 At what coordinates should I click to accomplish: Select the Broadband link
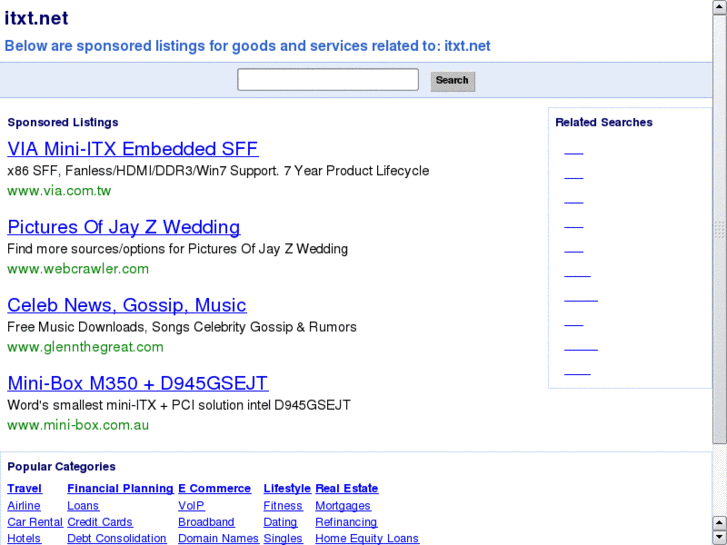206,522
